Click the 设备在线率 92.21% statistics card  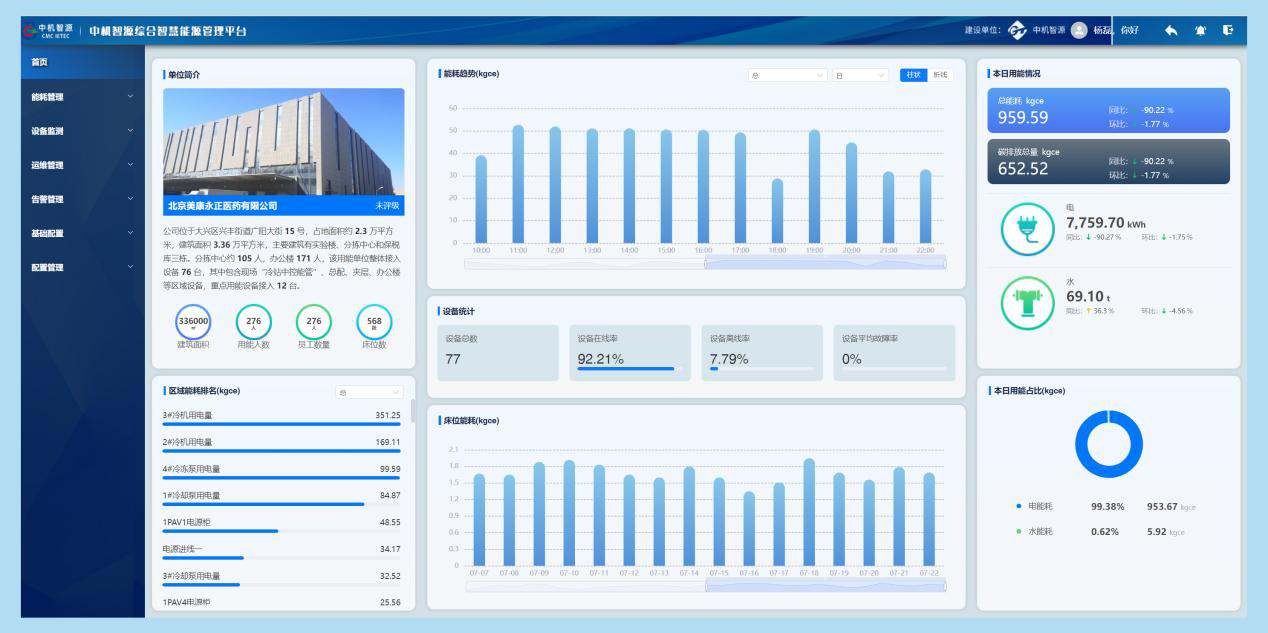click(x=627, y=352)
